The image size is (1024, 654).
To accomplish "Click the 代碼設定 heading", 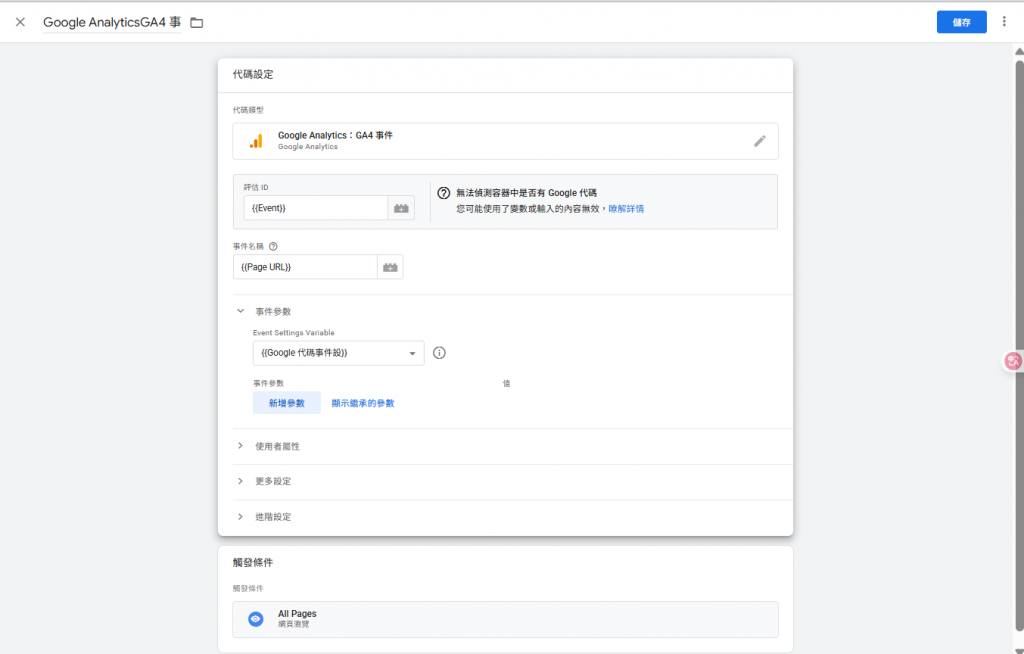I will [x=253, y=74].
